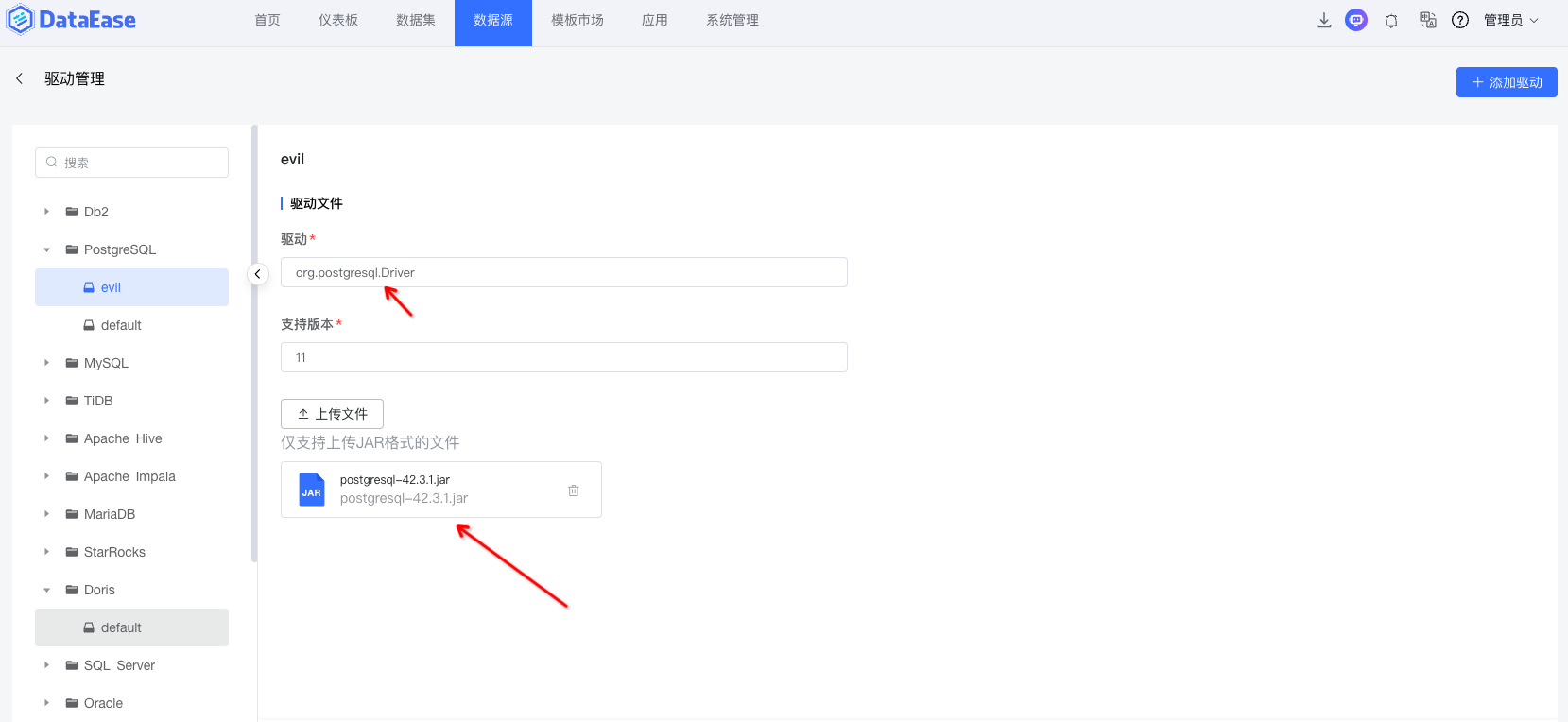The image size is (1568, 722).
Task: Click the 添加驱动 button
Action: point(1506,82)
